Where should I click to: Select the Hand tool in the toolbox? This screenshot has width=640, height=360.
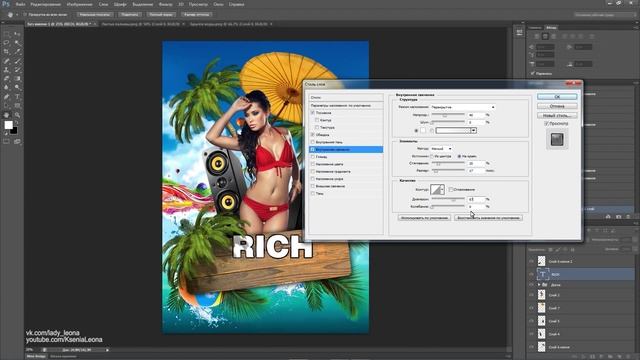click(x=7, y=115)
